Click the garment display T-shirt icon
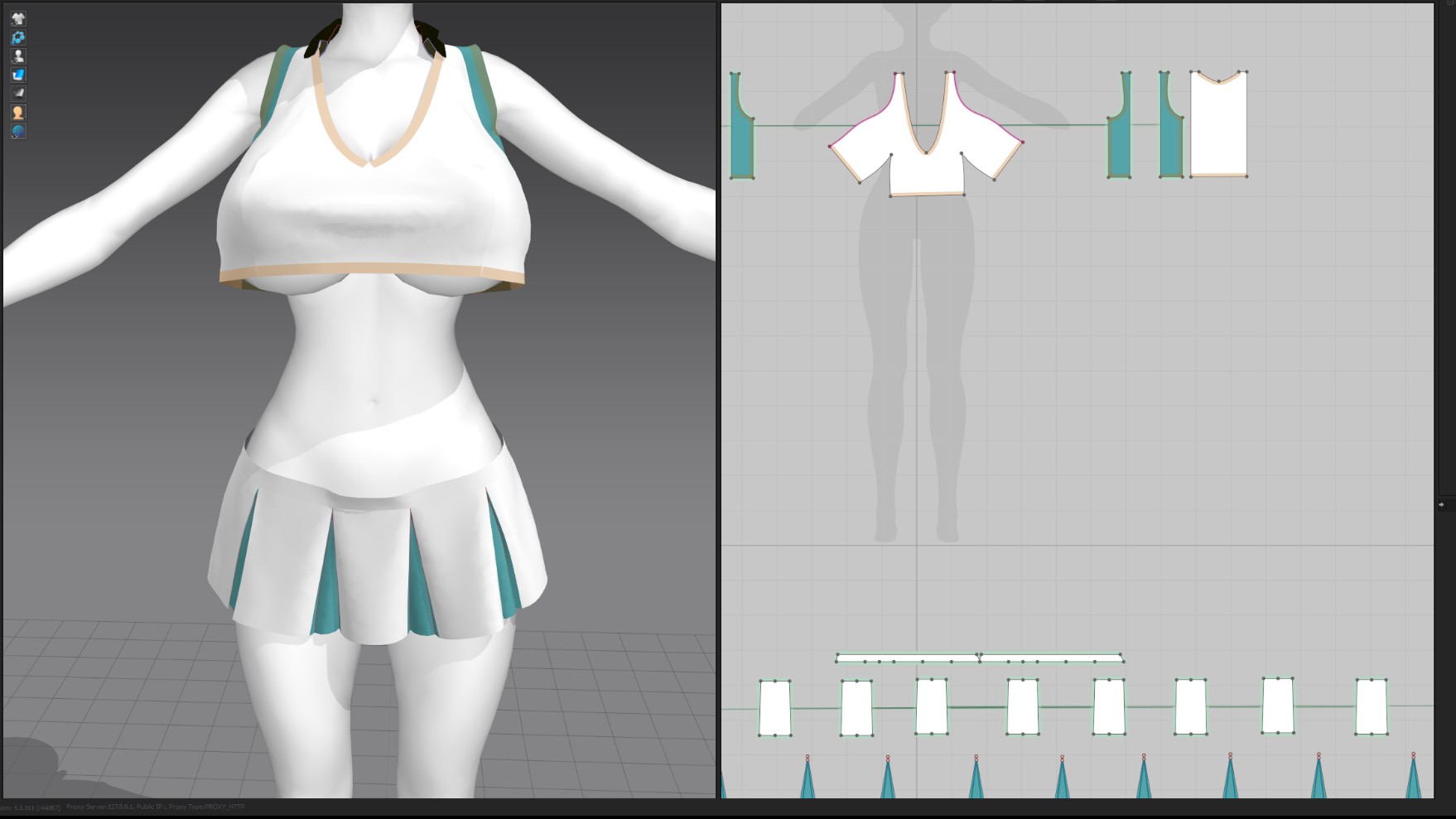This screenshot has height=819, width=1456. (18, 18)
